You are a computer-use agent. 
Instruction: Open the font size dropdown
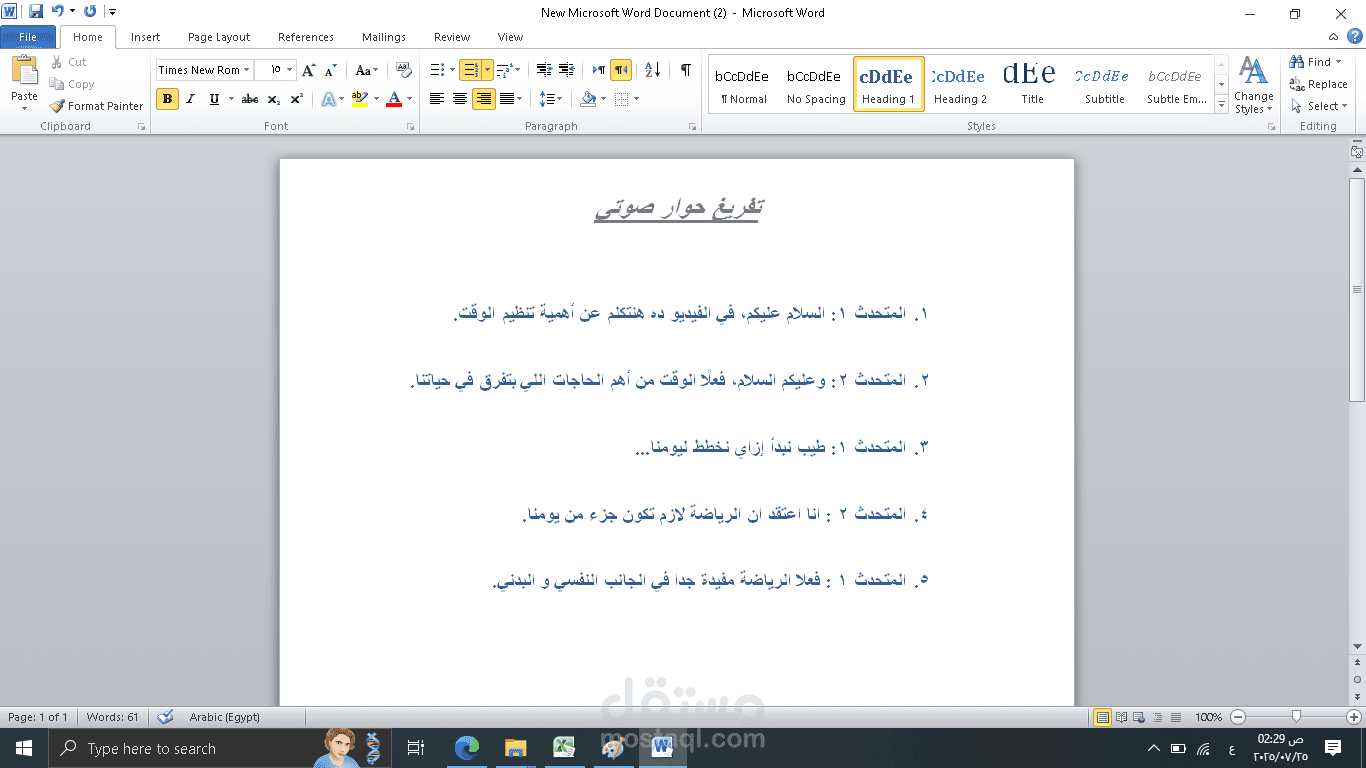pos(290,70)
